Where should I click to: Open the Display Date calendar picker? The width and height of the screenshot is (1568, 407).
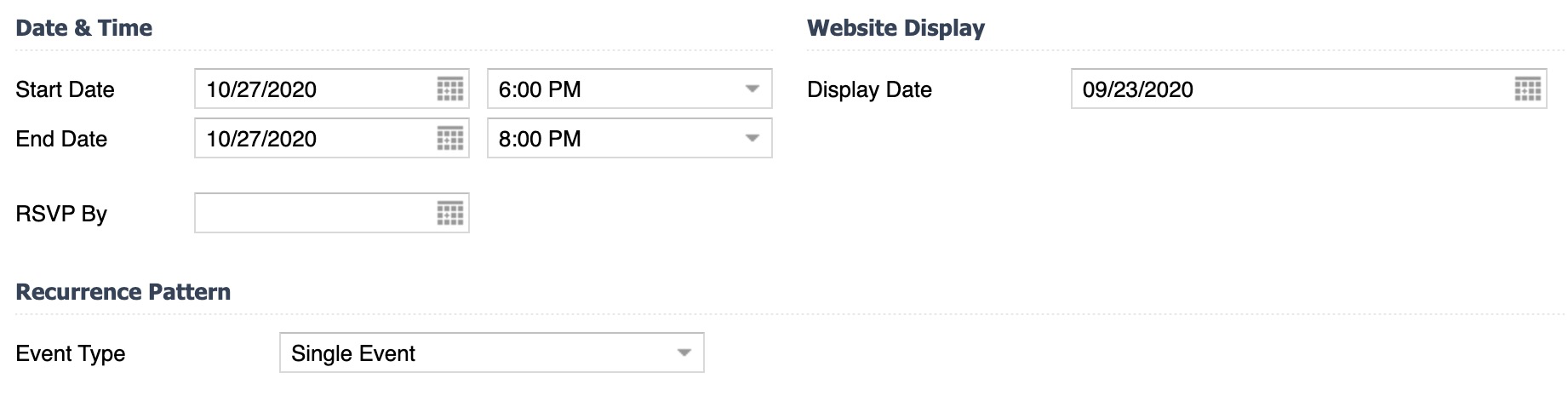(x=1528, y=89)
